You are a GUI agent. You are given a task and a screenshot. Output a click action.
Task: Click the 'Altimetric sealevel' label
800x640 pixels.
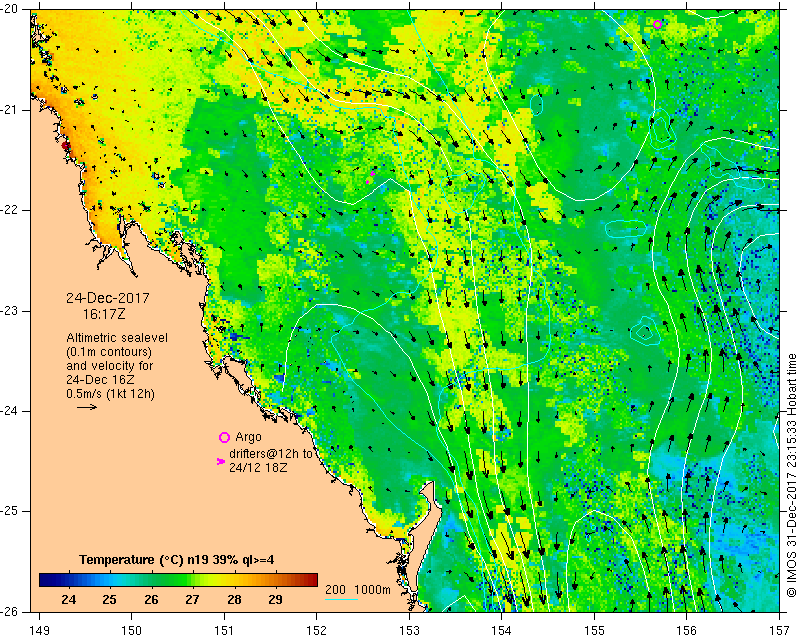(117, 338)
